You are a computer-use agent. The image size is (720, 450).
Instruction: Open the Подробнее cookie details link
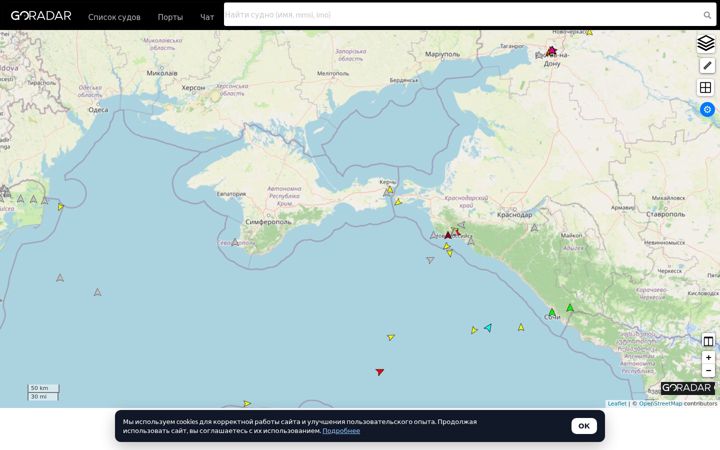(341, 431)
